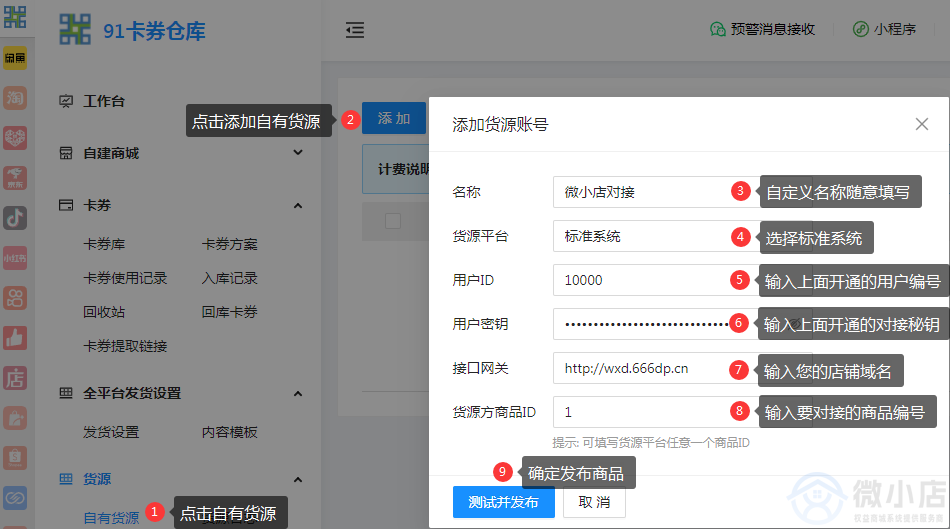This screenshot has width=950, height=529.
Task: Open the 店 shop platform icon
Action: pyautogui.click(x=15, y=378)
